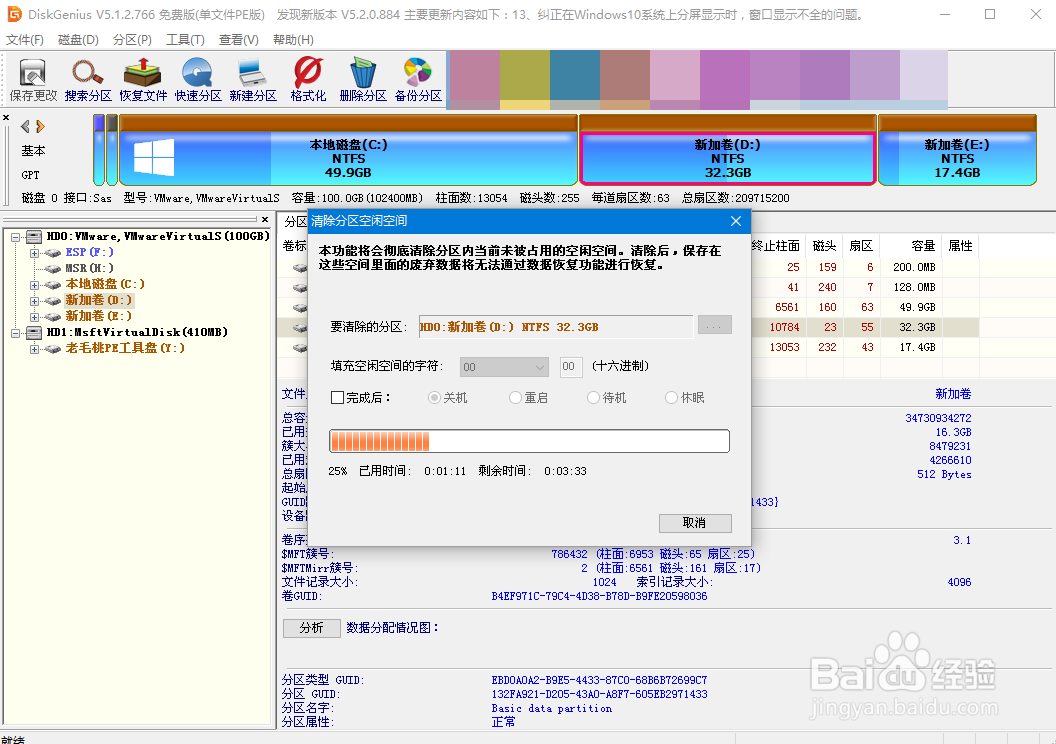The image size is (1056, 744).
Task: Click the drive icon beside ESP (F:)
Action: [53, 253]
